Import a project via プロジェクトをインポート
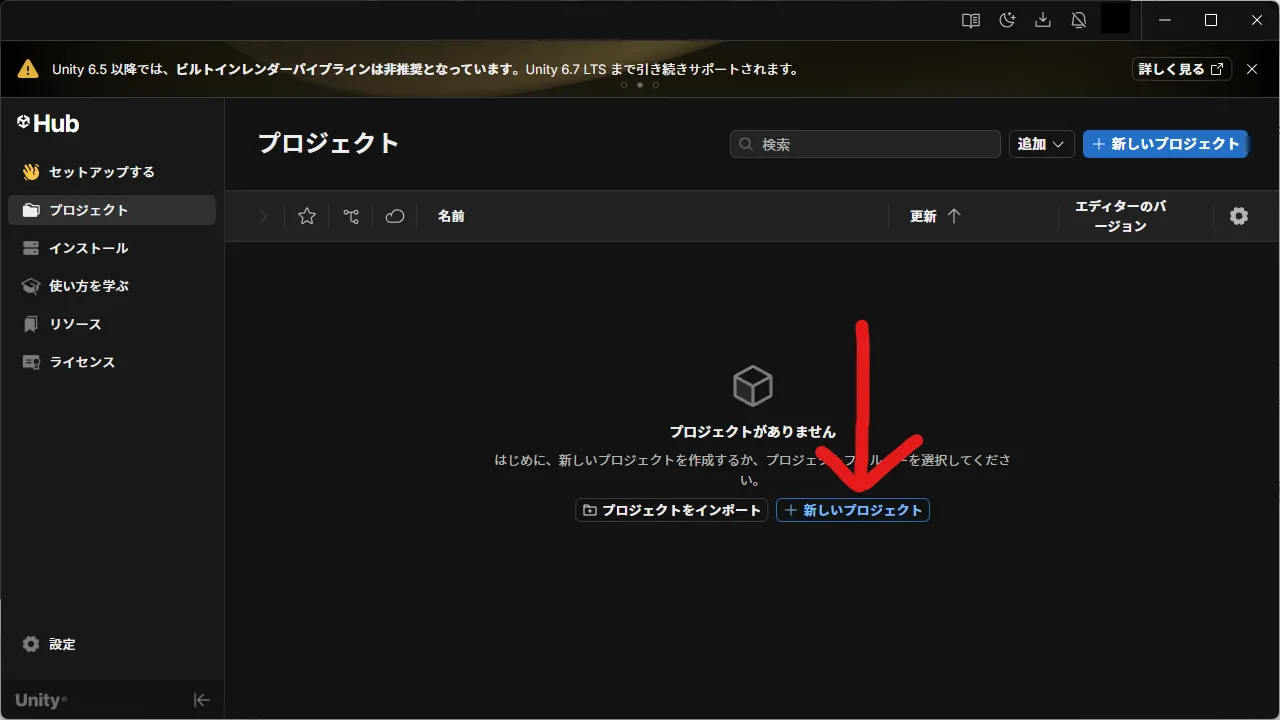The width and height of the screenshot is (1280, 720). tap(671, 509)
